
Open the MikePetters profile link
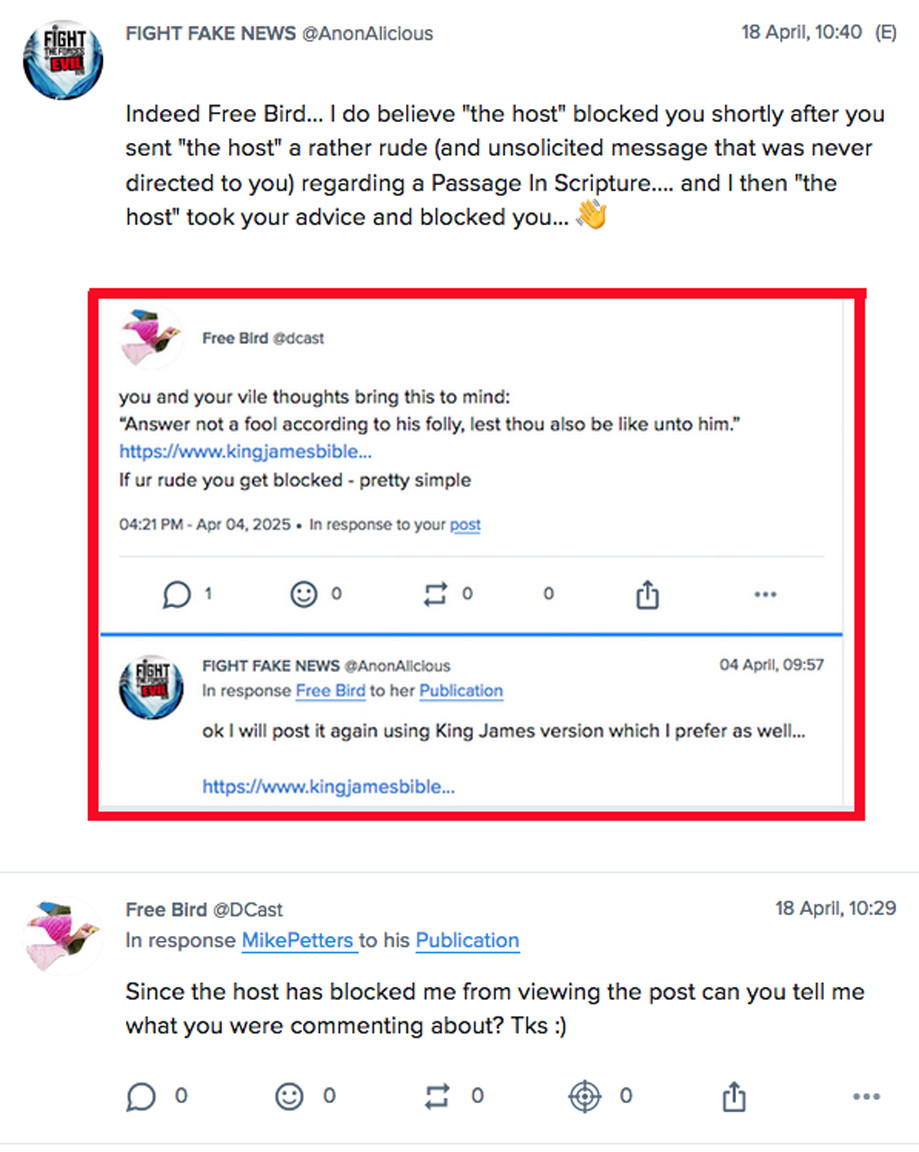pos(299,941)
